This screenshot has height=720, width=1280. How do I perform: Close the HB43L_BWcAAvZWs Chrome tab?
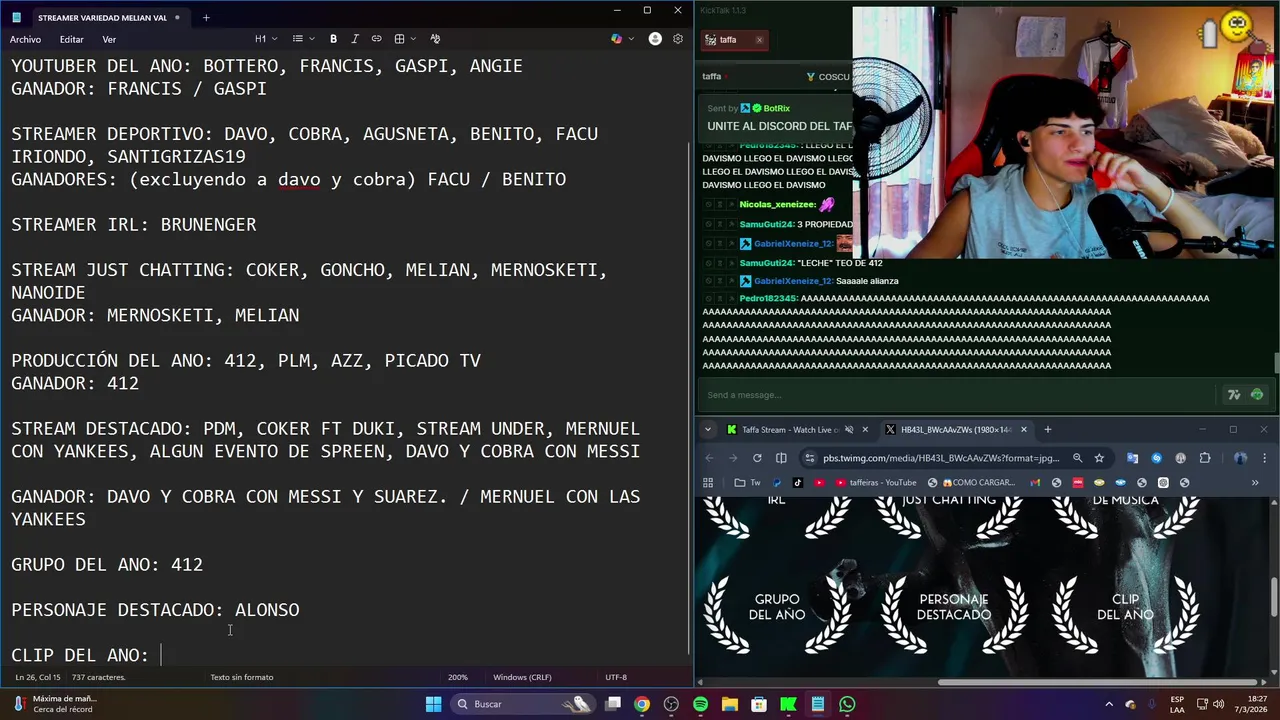coord(1023,430)
